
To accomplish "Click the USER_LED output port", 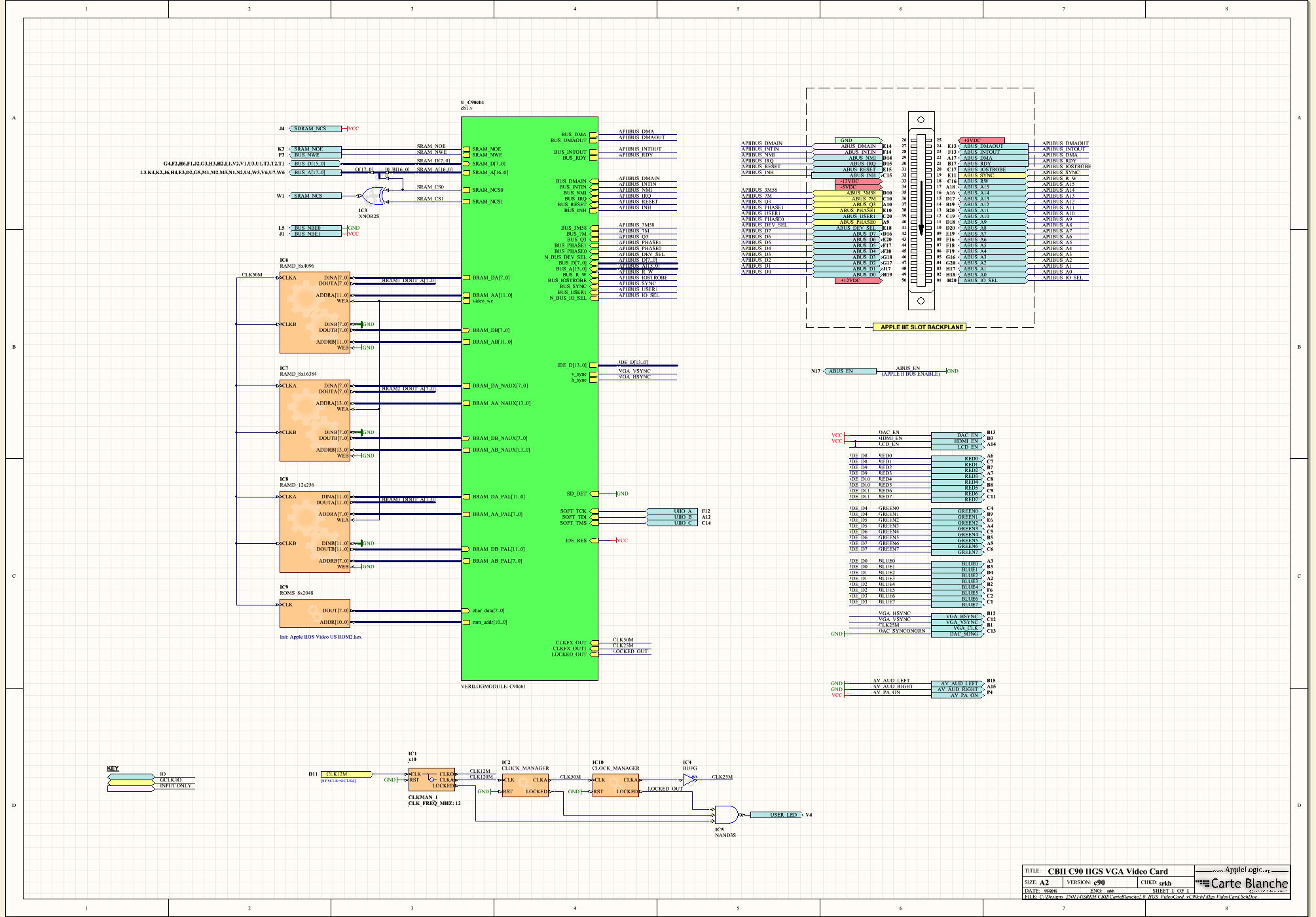I will [x=777, y=815].
